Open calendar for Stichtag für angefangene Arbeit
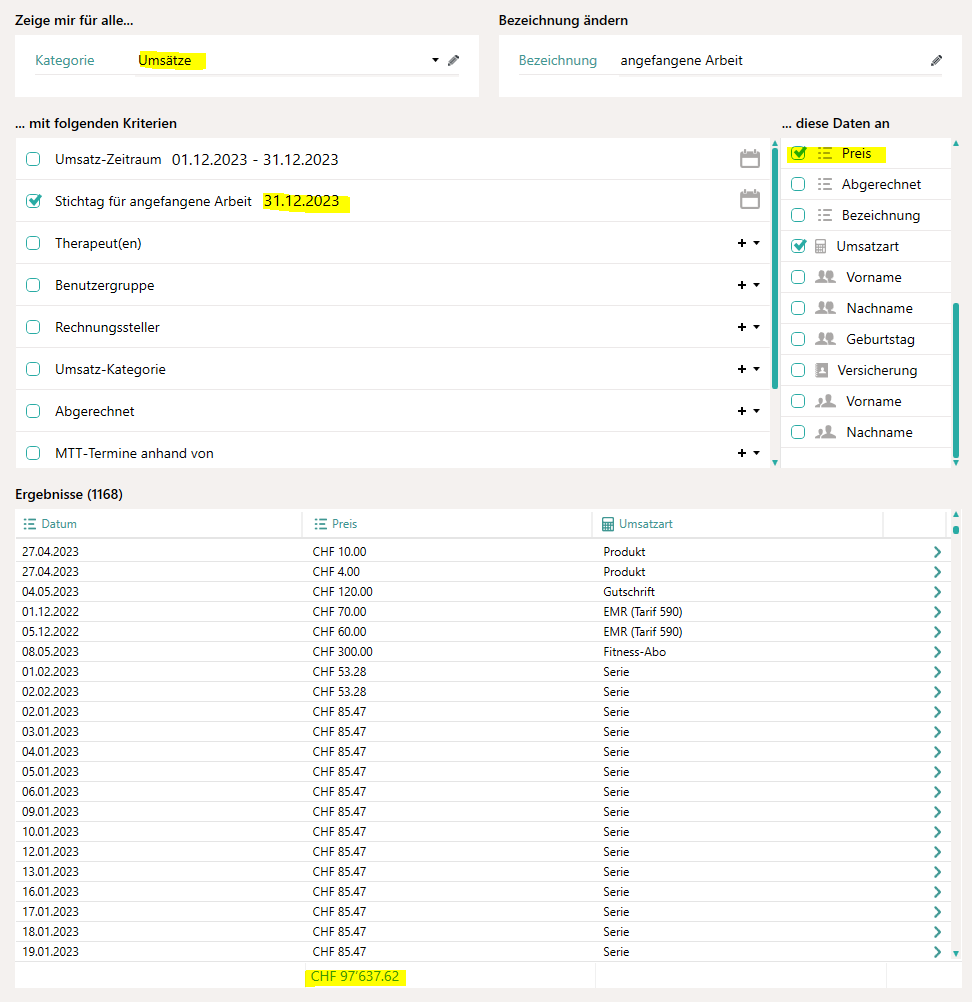The image size is (972, 1002). [x=749, y=200]
